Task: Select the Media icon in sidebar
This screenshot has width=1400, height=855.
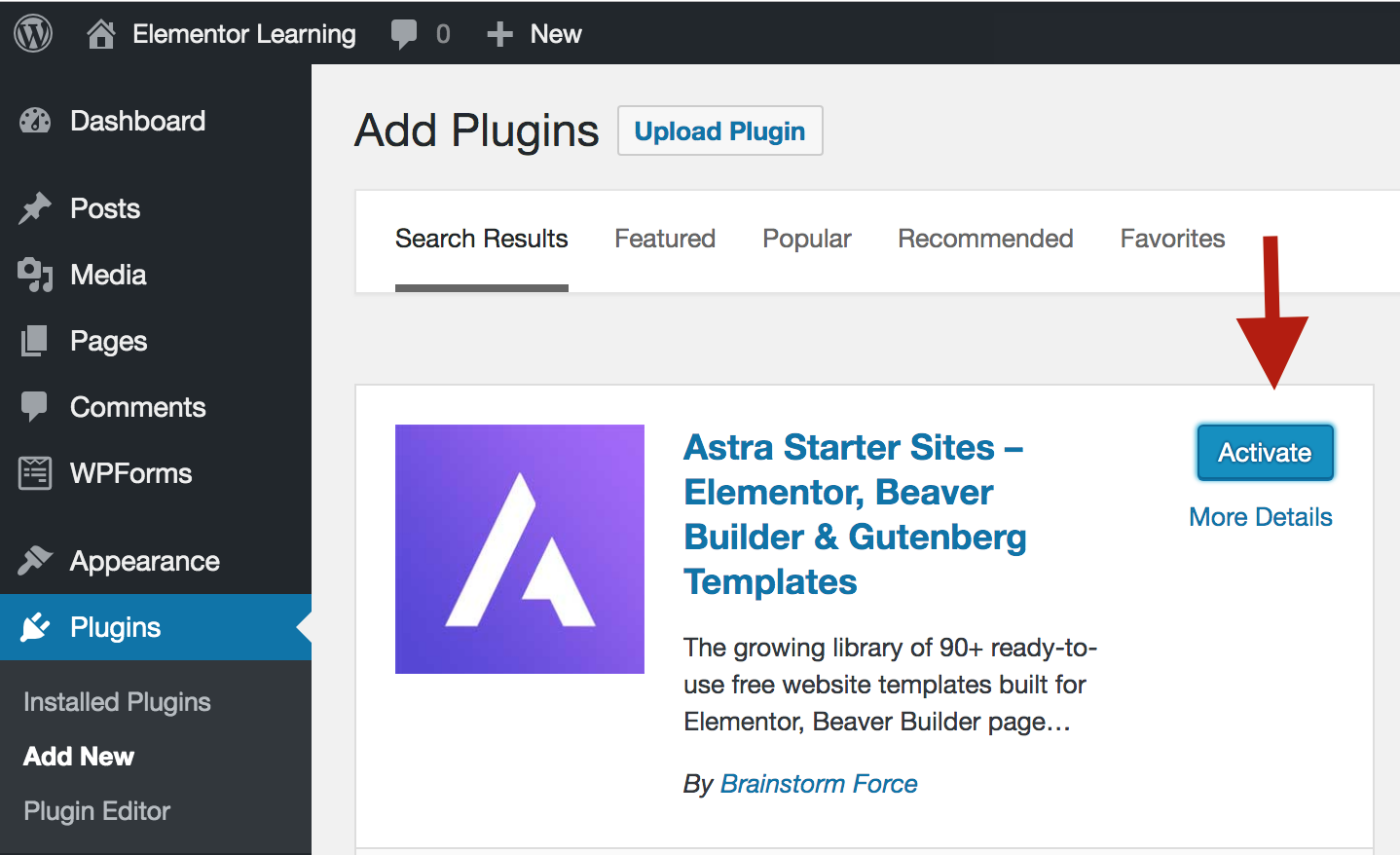Action: pyautogui.click(x=35, y=275)
